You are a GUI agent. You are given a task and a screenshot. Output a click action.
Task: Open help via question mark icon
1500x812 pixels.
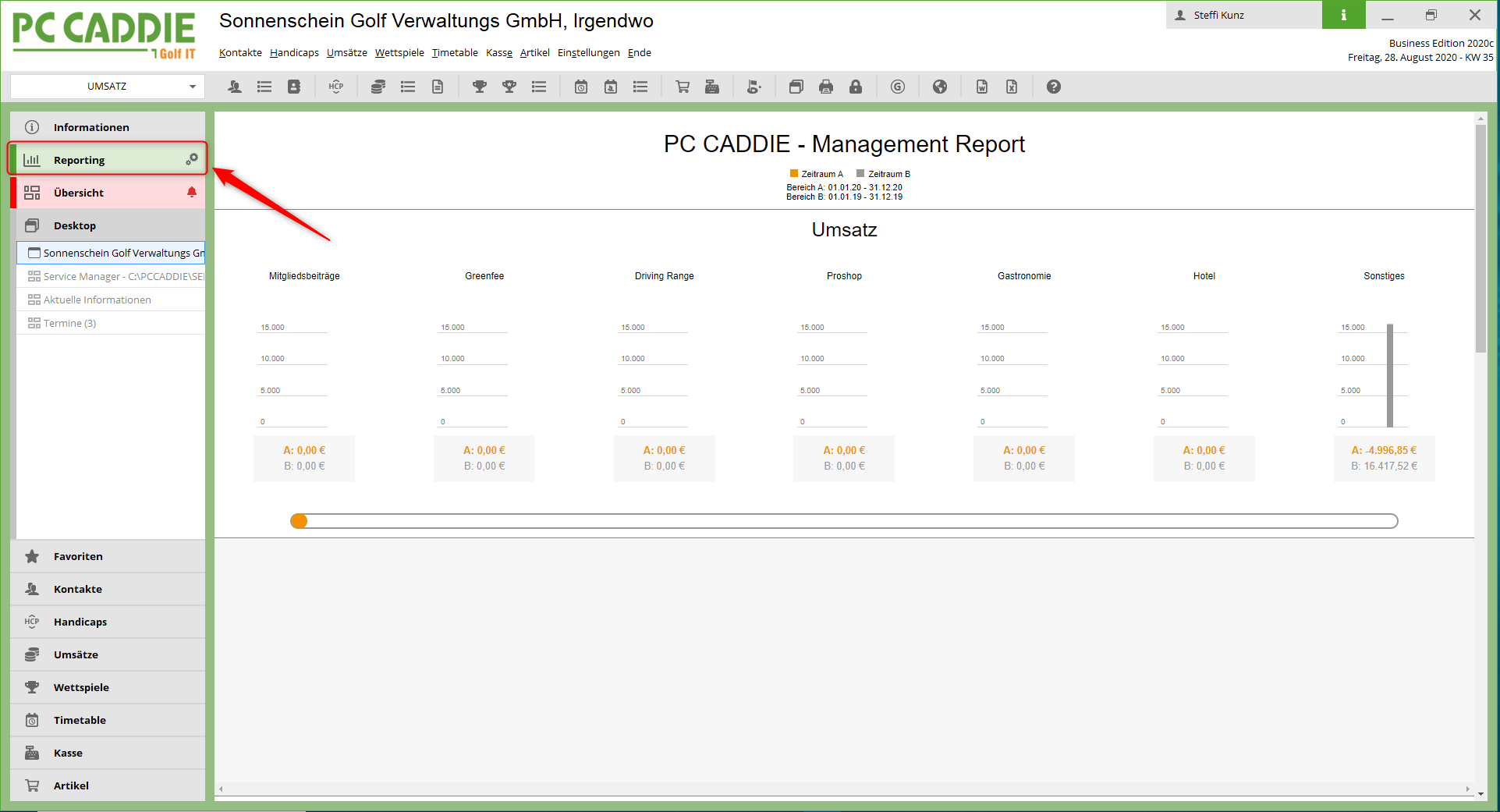pos(1054,87)
